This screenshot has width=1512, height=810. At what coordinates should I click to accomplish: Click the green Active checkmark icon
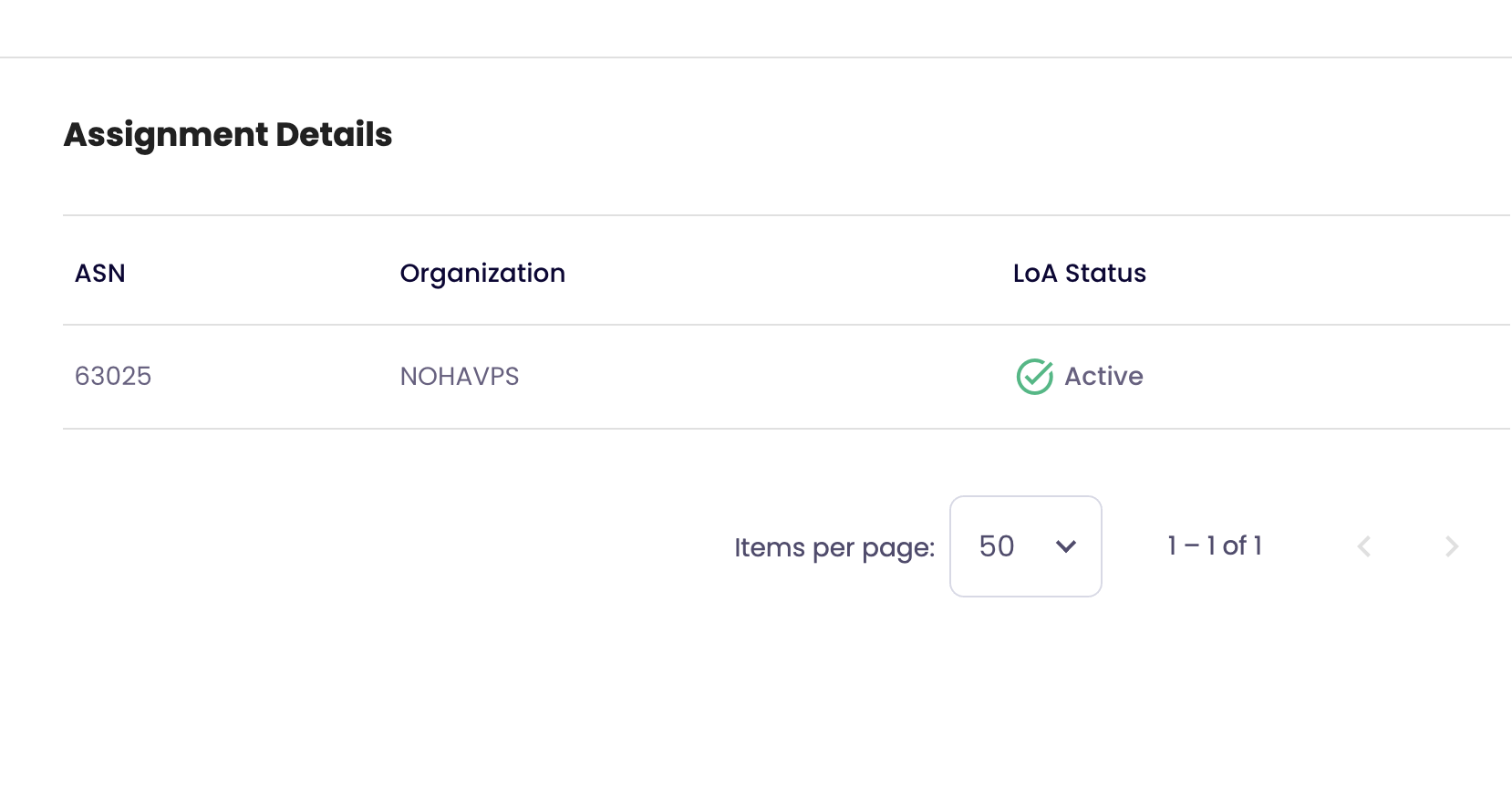tap(1034, 377)
